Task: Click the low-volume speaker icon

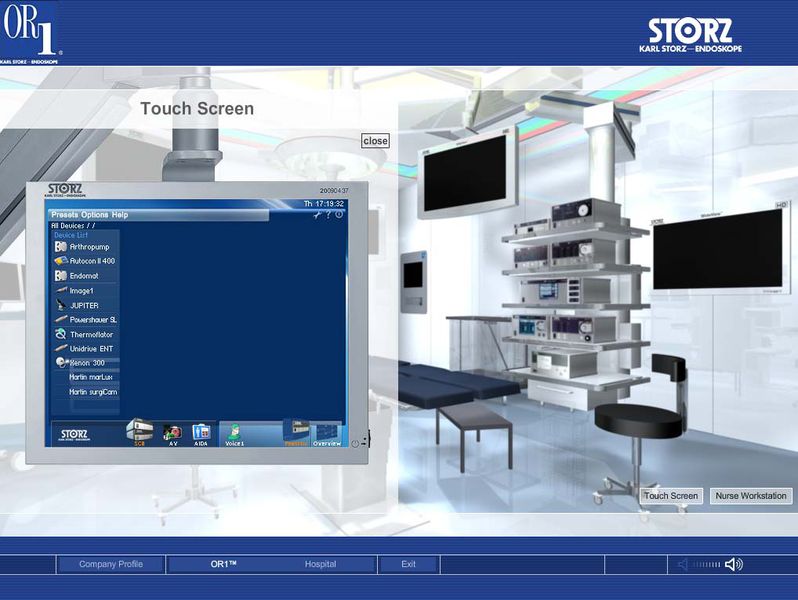Action: [x=682, y=564]
